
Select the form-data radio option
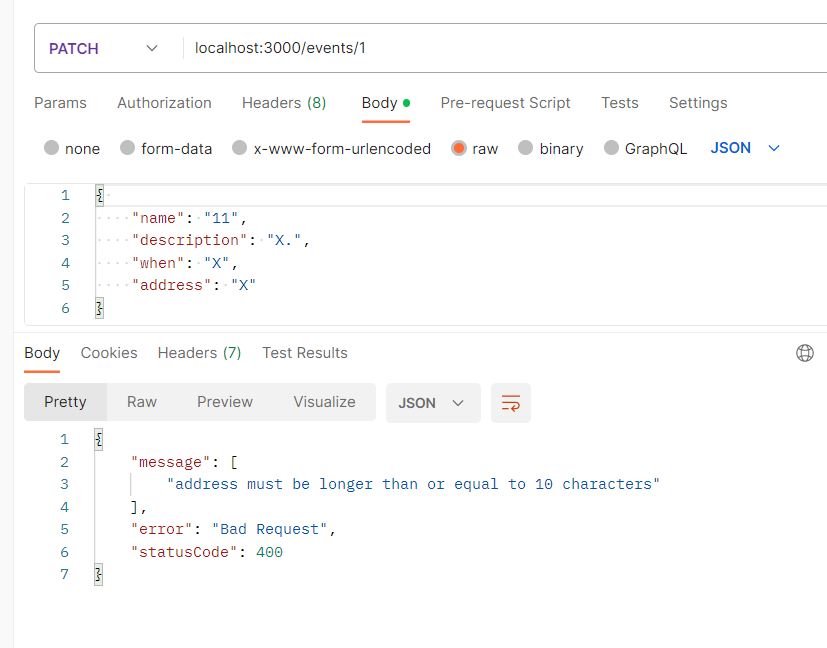tap(128, 148)
